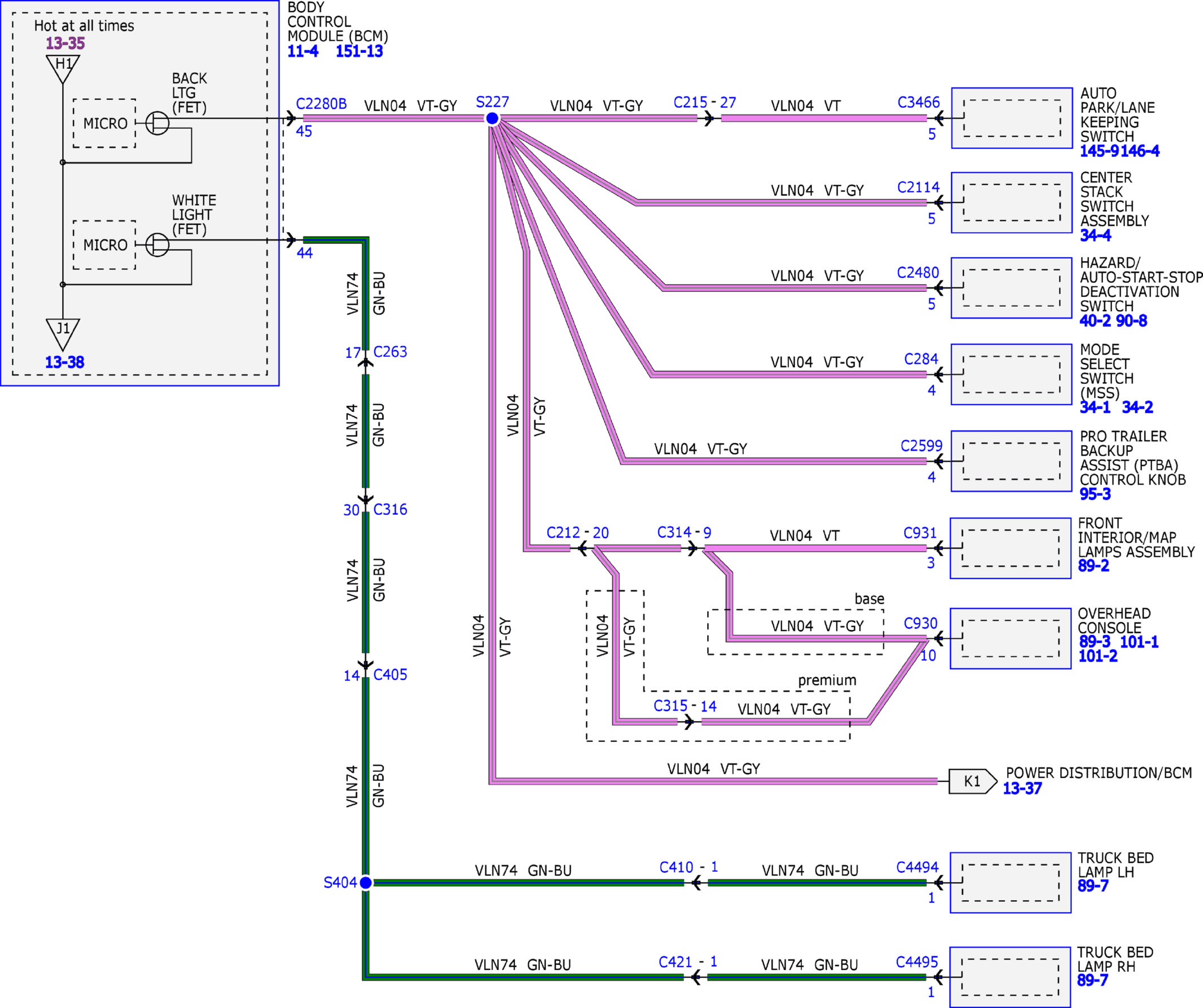Open Overhead Console link 101-2
The width and height of the screenshot is (1203, 1008).
tap(1098, 656)
